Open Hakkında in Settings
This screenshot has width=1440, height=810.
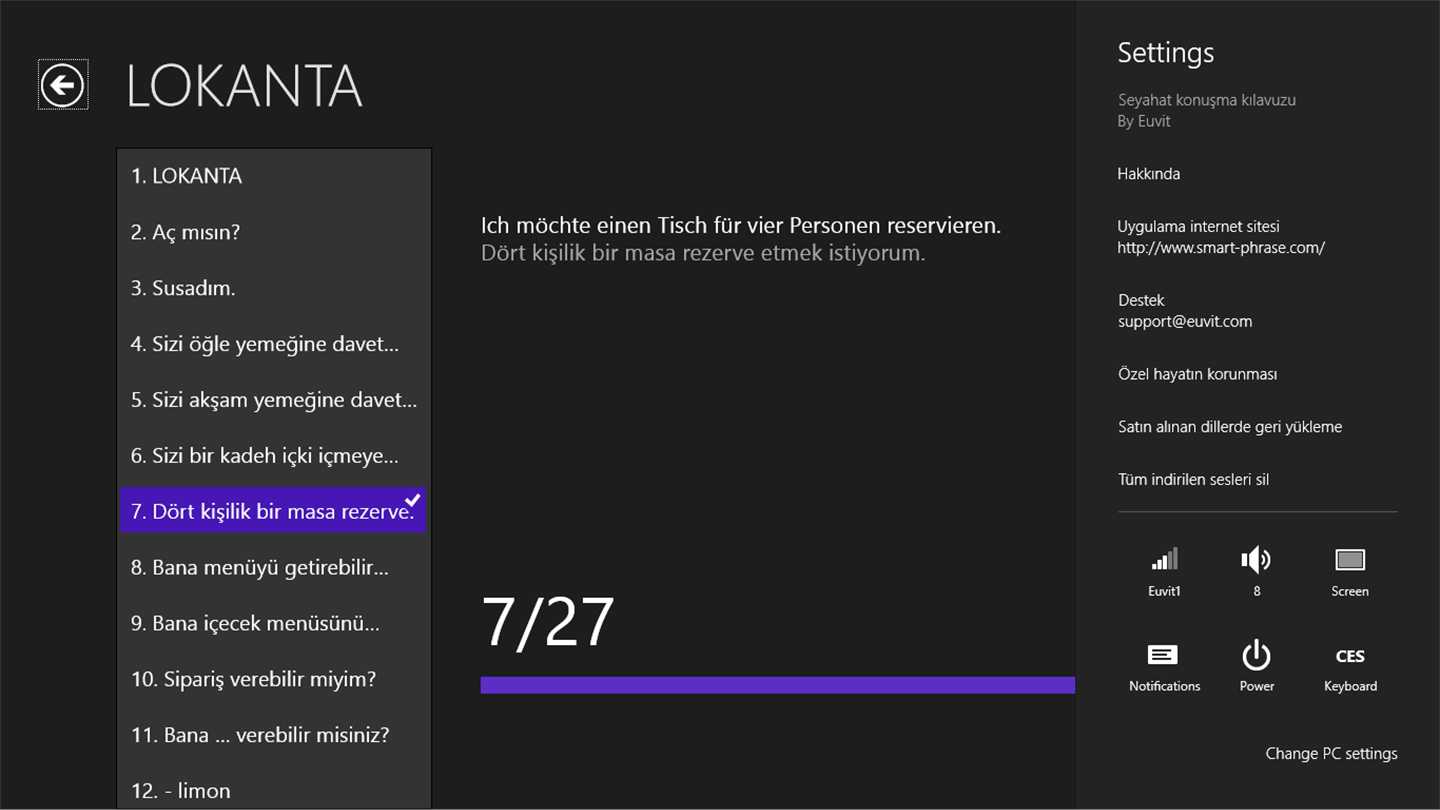click(x=1148, y=174)
